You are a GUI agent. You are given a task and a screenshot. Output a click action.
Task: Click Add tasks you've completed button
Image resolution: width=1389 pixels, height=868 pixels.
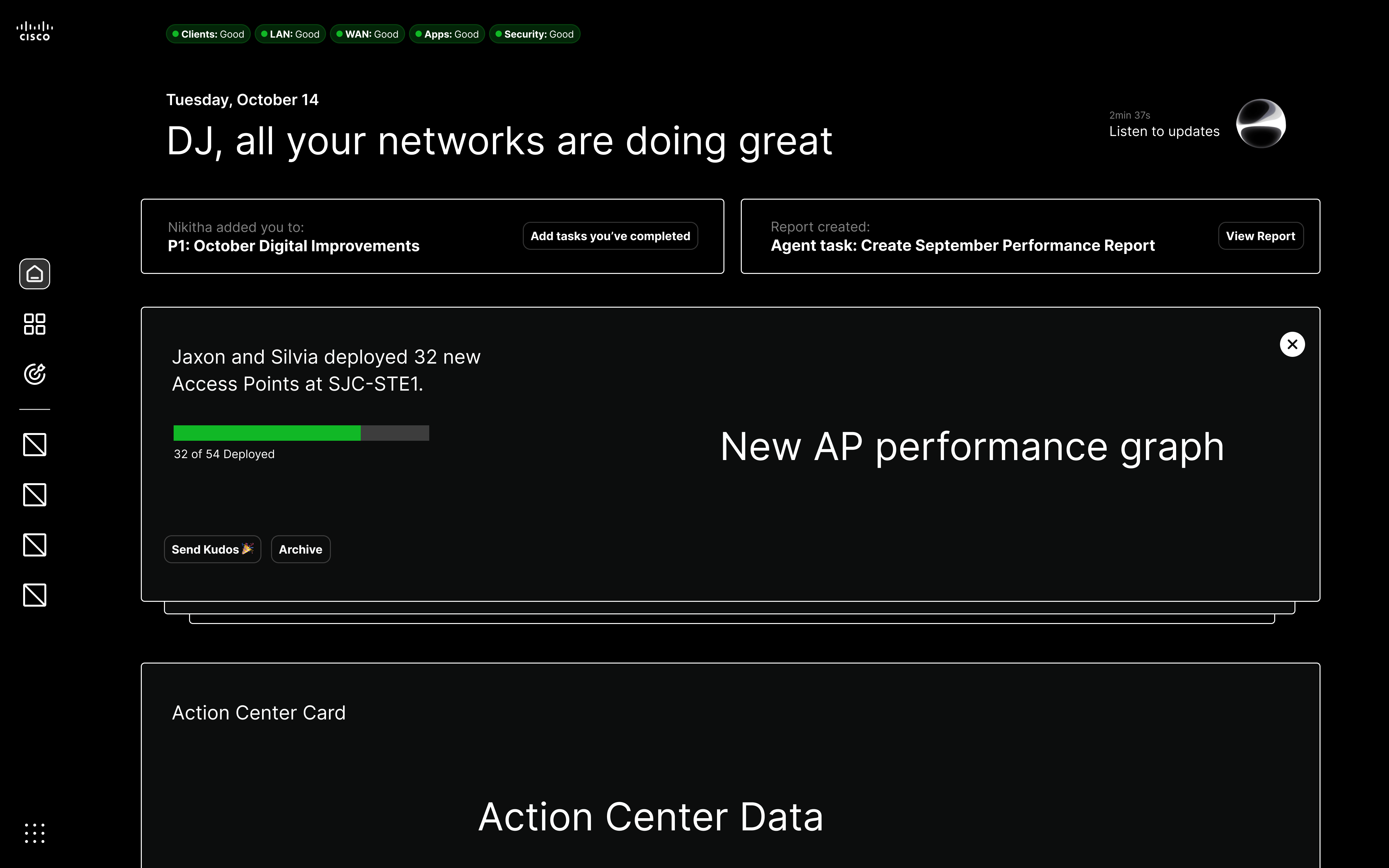tap(610, 236)
